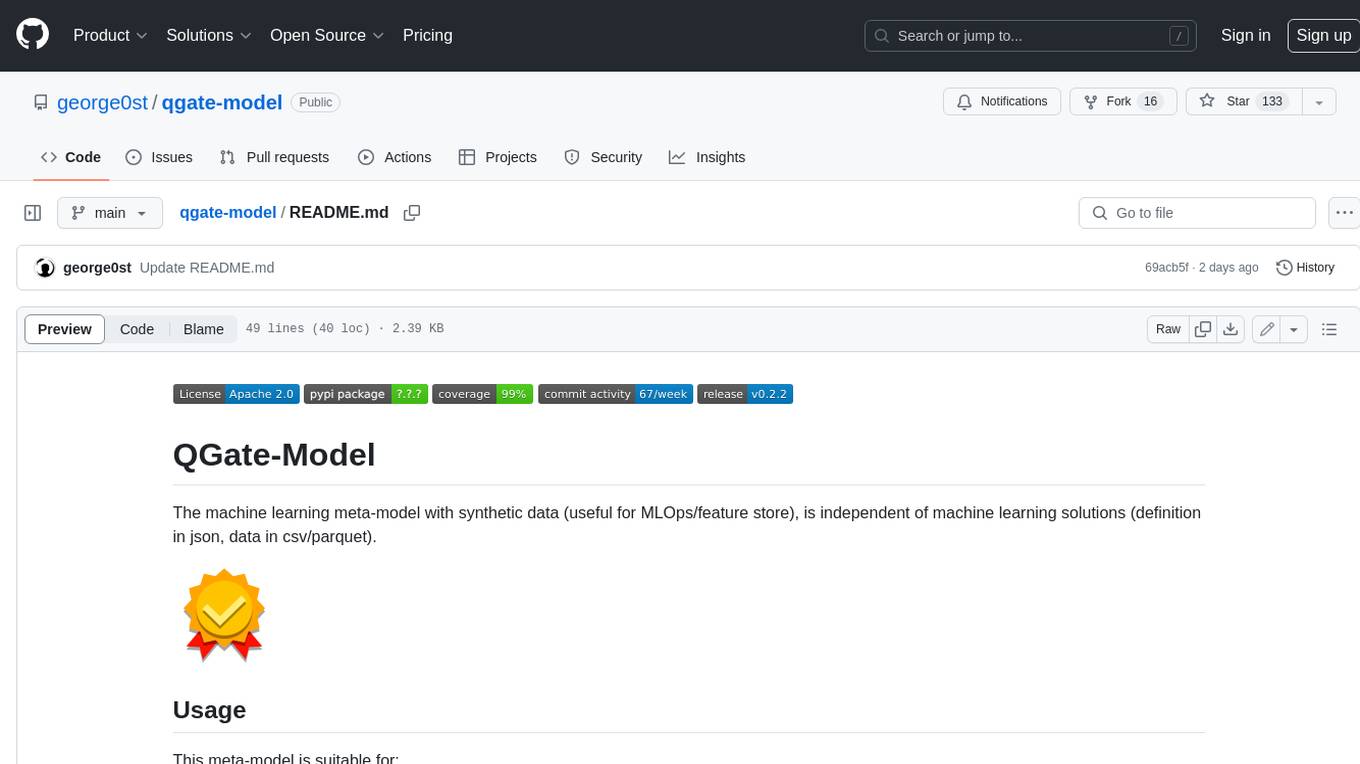Click the Usage heading
The image size is (1360, 764).
(209, 710)
